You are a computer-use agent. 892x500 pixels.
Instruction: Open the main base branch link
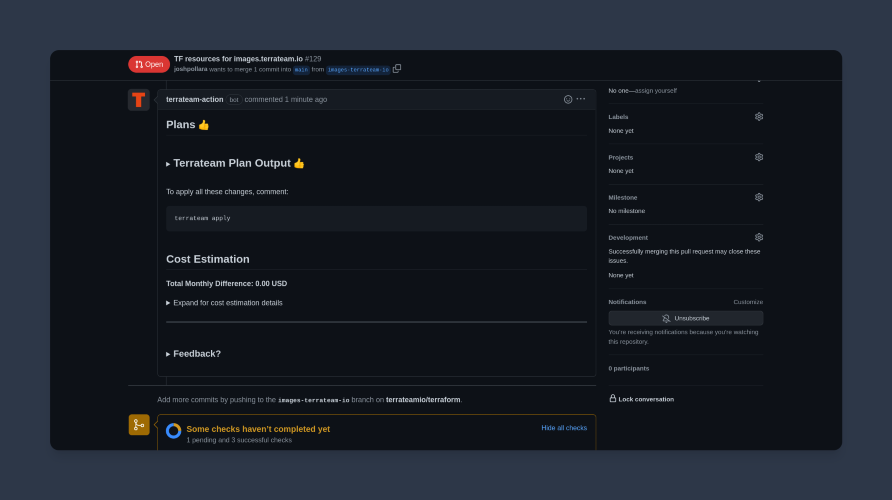[301, 69]
